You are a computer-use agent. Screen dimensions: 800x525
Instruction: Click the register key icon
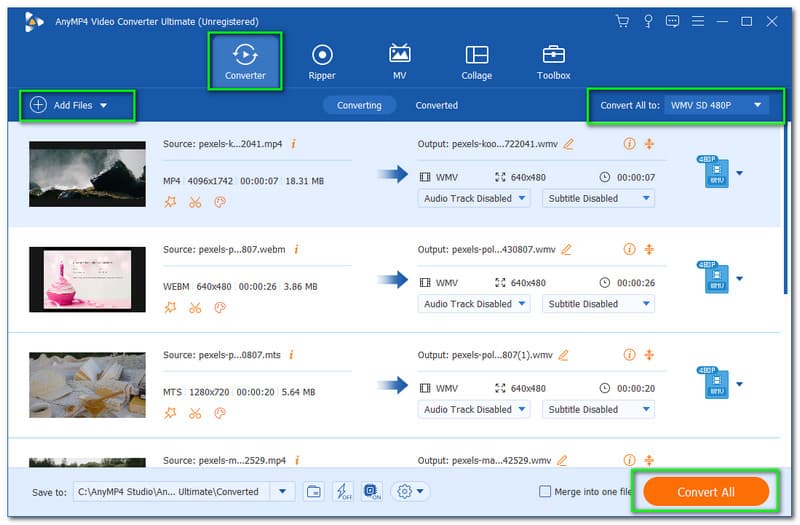648,21
